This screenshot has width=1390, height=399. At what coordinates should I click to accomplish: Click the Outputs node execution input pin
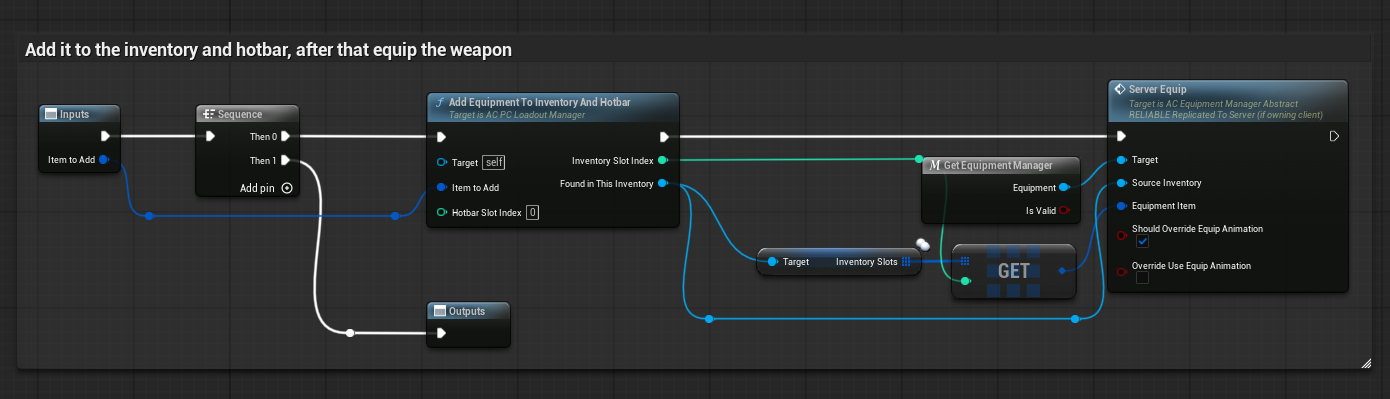tap(441, 333)
